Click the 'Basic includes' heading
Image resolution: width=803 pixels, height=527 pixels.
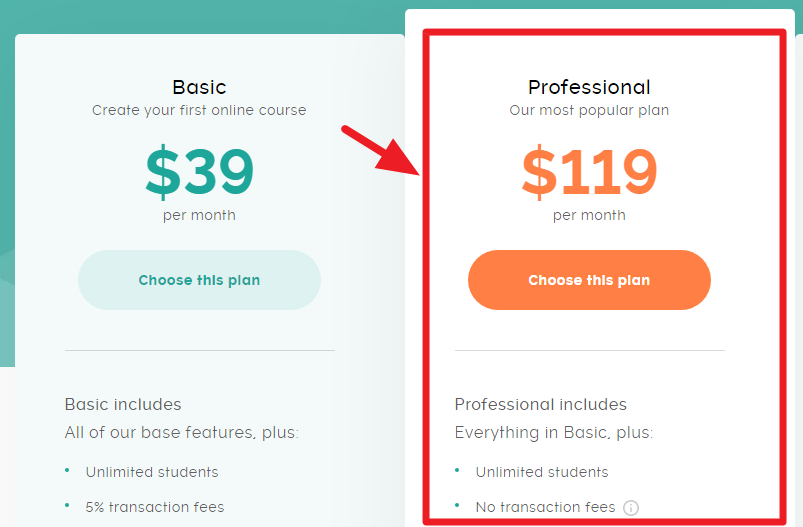123,405
